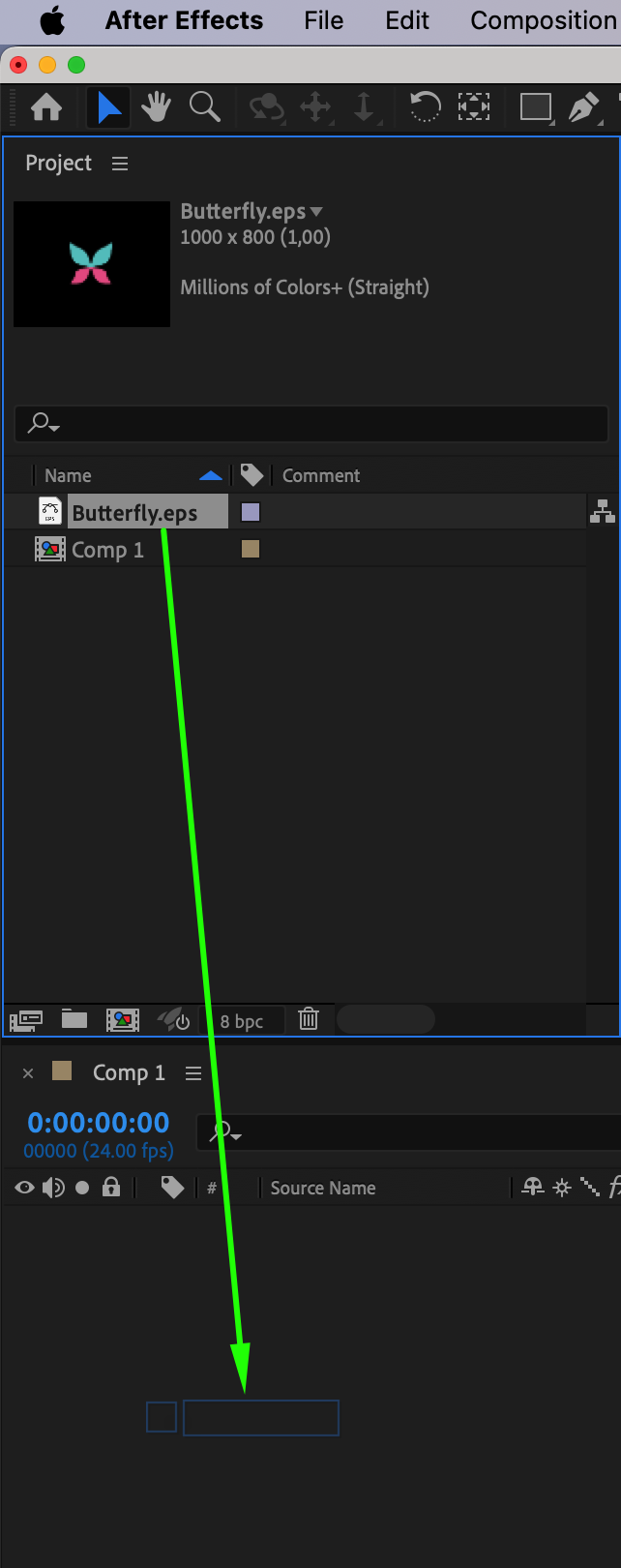
Task: Select the Zoom magnifier tool
Action: click(x=204, y=106)
